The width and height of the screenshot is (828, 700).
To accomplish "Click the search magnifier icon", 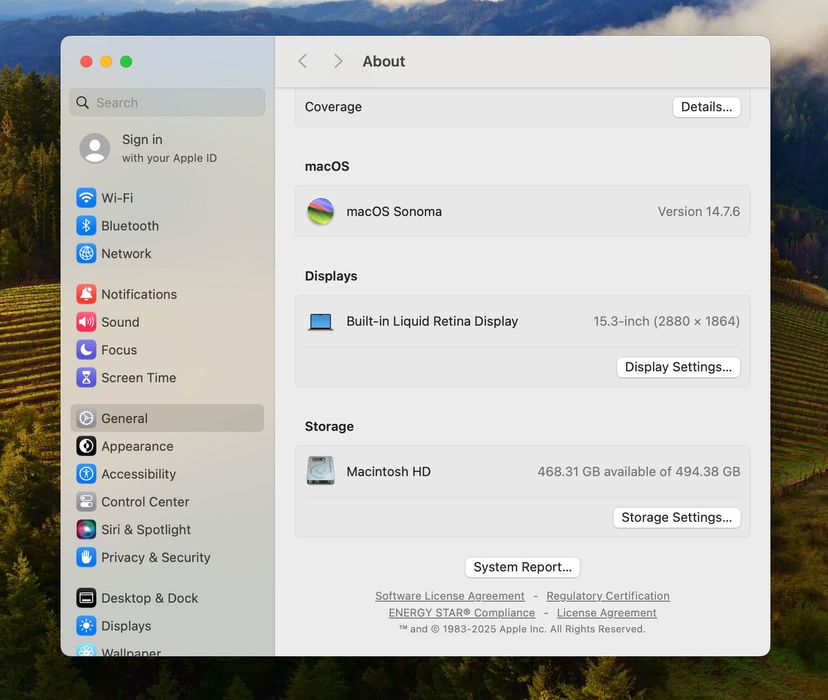I will point(82,102).
